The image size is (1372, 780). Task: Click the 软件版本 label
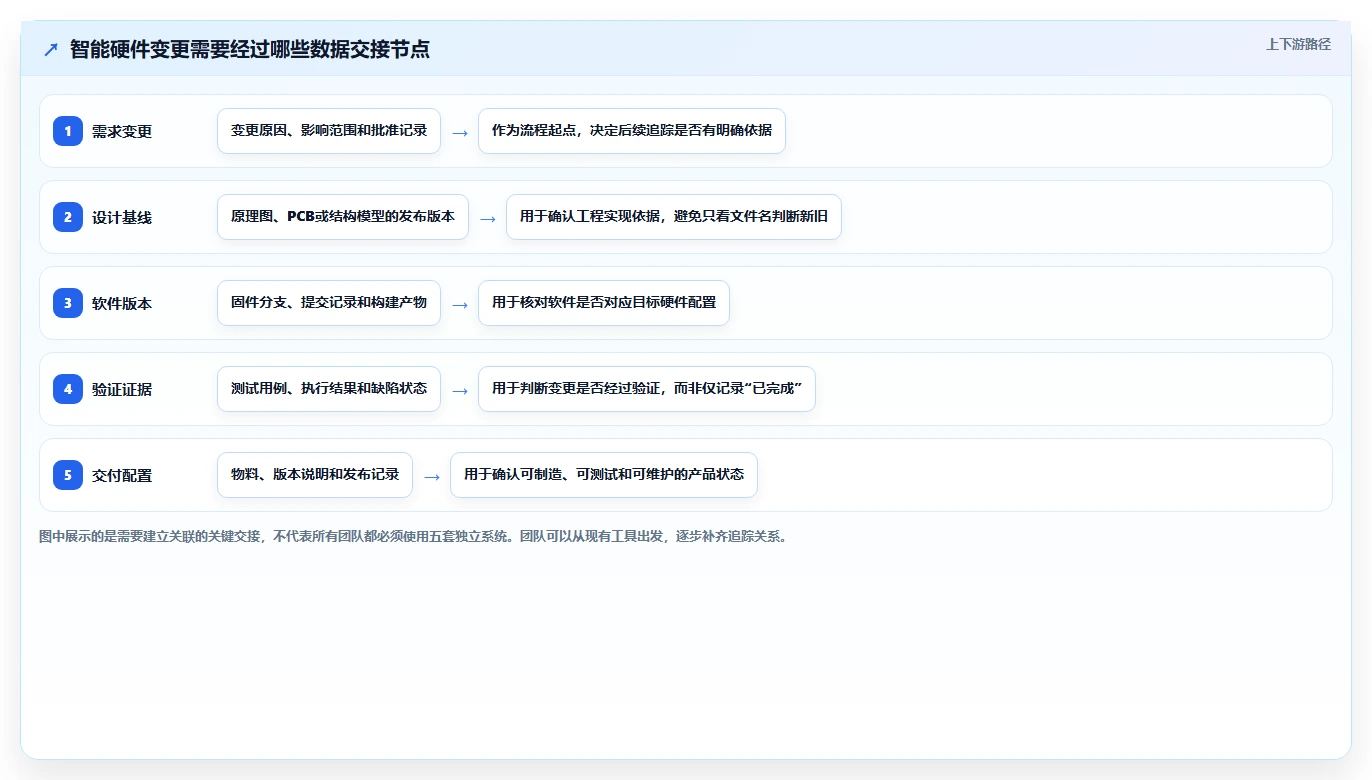[x=122, y=304]
